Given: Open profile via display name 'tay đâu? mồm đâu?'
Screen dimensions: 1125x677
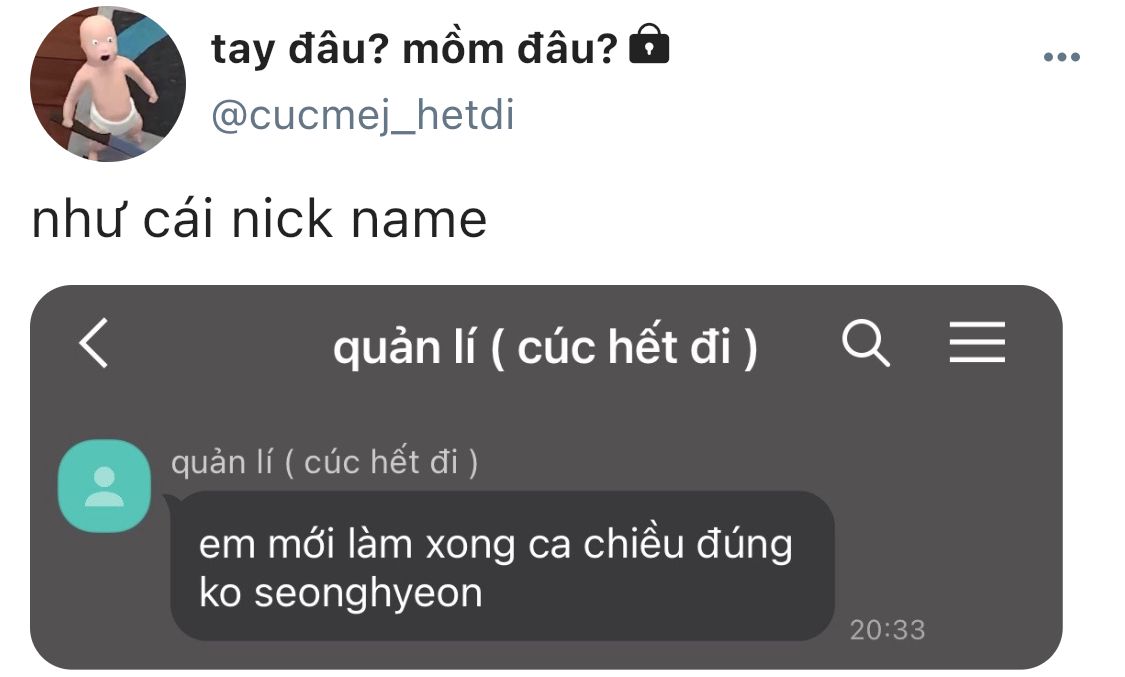Looking at the screenshot, I should pyautogui.click(x=414, y=49).
